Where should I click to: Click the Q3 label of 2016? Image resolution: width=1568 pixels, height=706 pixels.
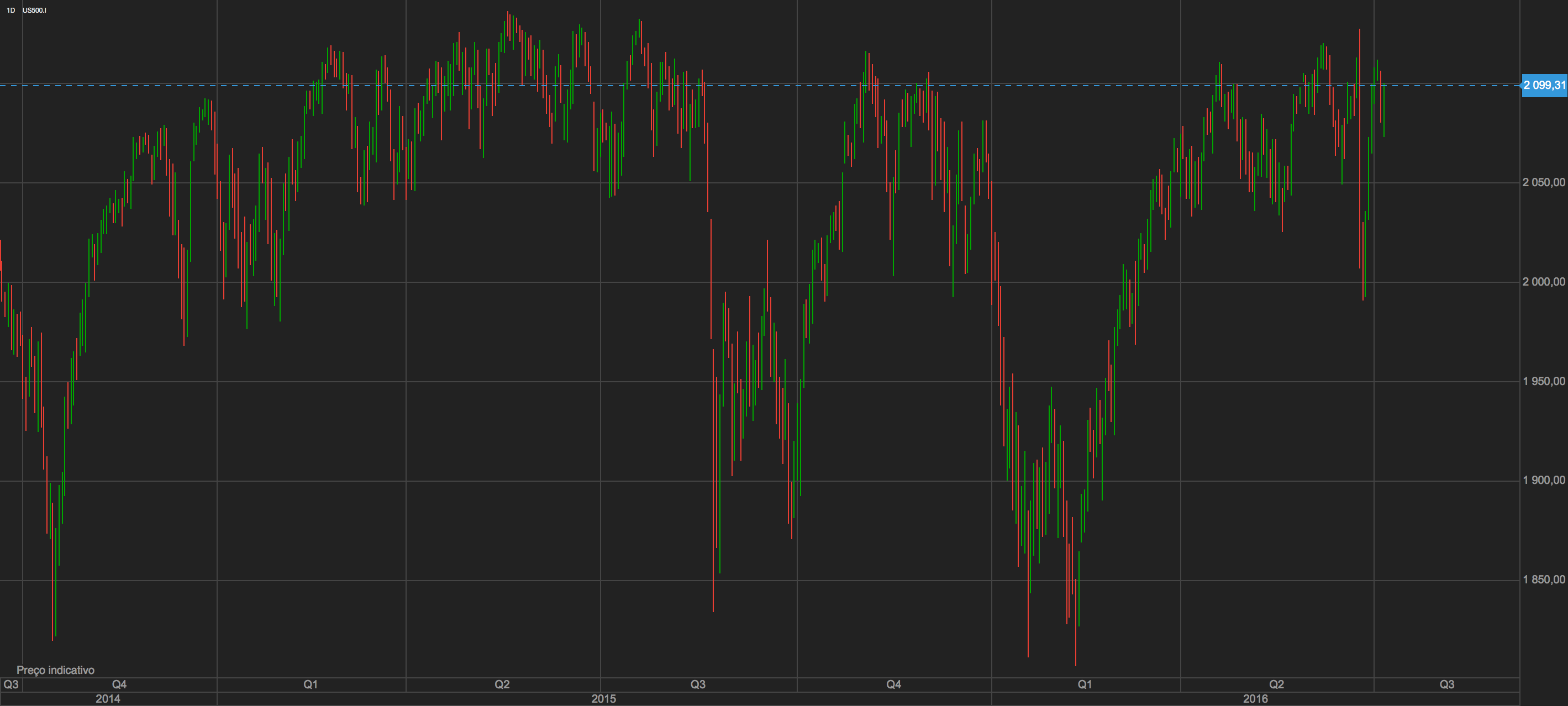[x=1447, y=684]
